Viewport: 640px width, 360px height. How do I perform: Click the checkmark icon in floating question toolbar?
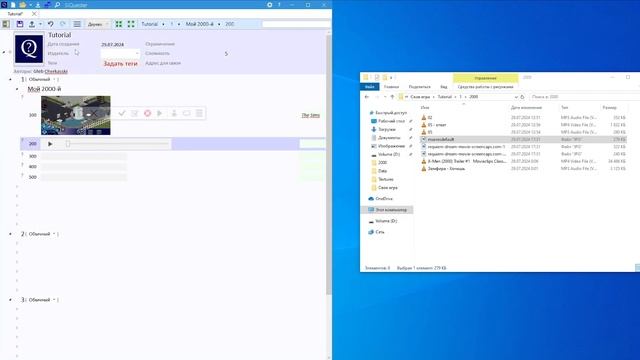[x=122, y=113]
